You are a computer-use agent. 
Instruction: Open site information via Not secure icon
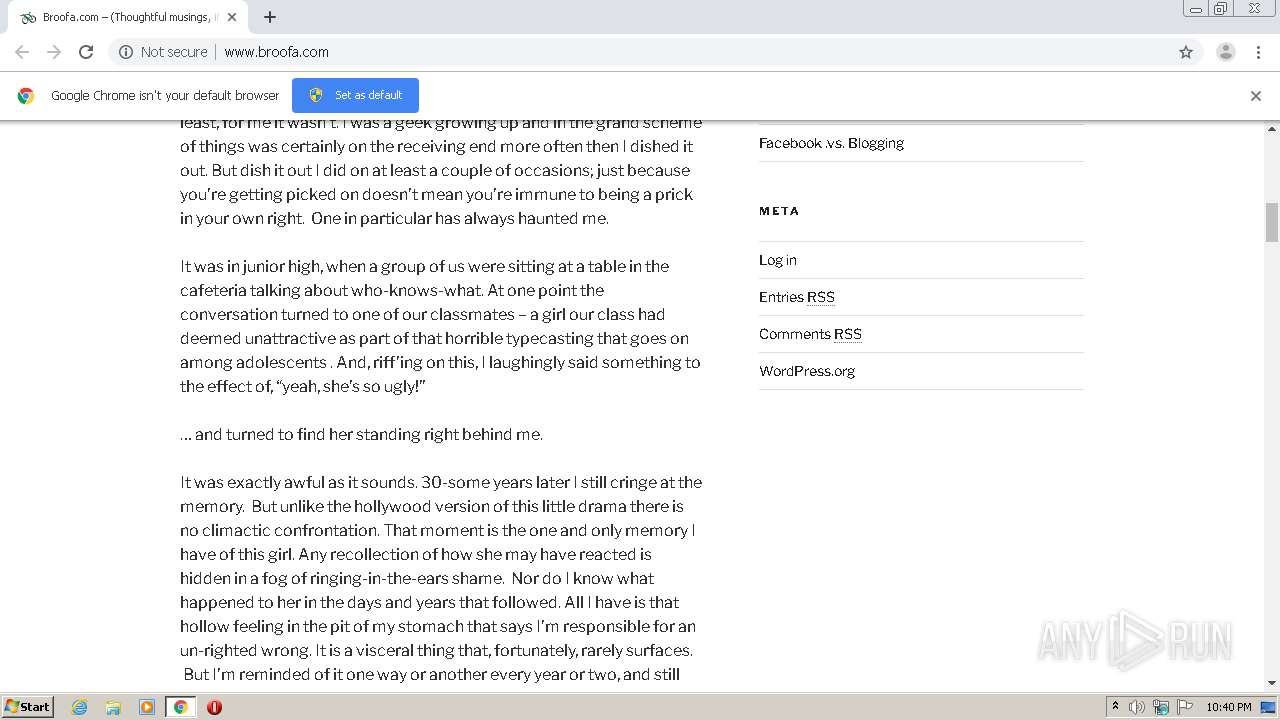coord(126,52)
